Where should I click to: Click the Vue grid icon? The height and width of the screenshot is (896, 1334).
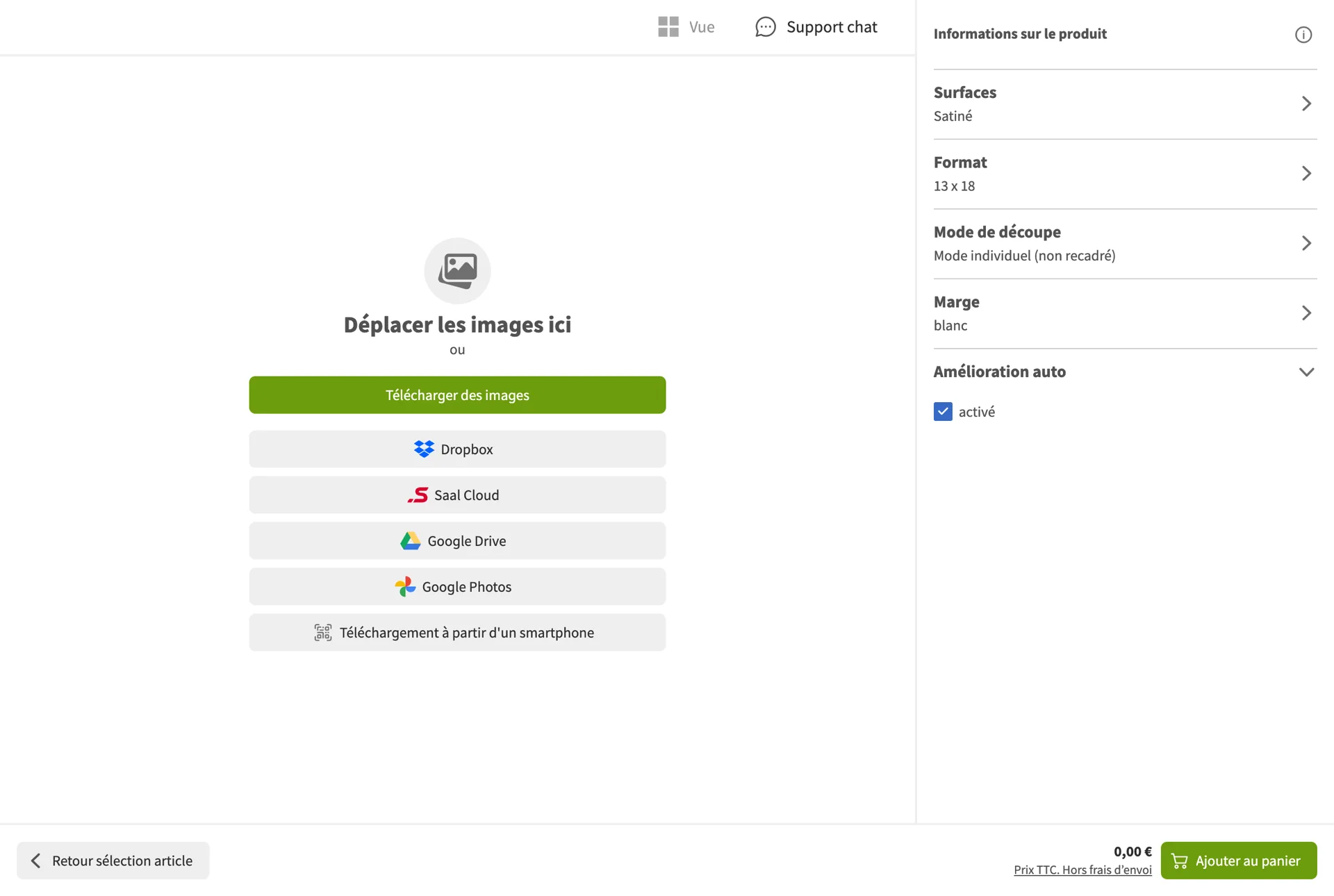[x=668, y=27]
